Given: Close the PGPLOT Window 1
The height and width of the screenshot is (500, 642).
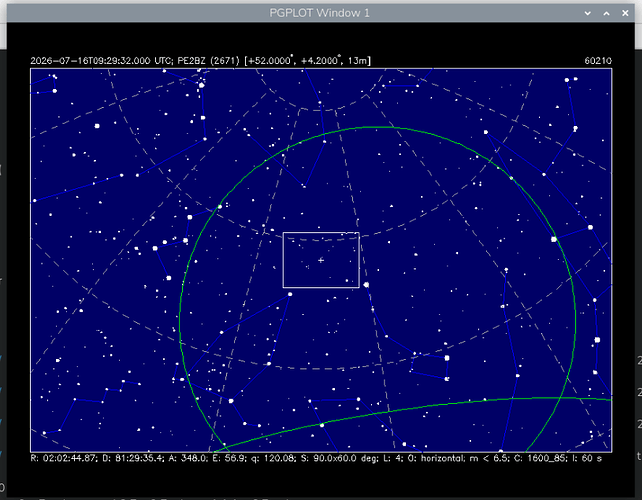Looking at the screenshot, I should click(x=625, y=13).
